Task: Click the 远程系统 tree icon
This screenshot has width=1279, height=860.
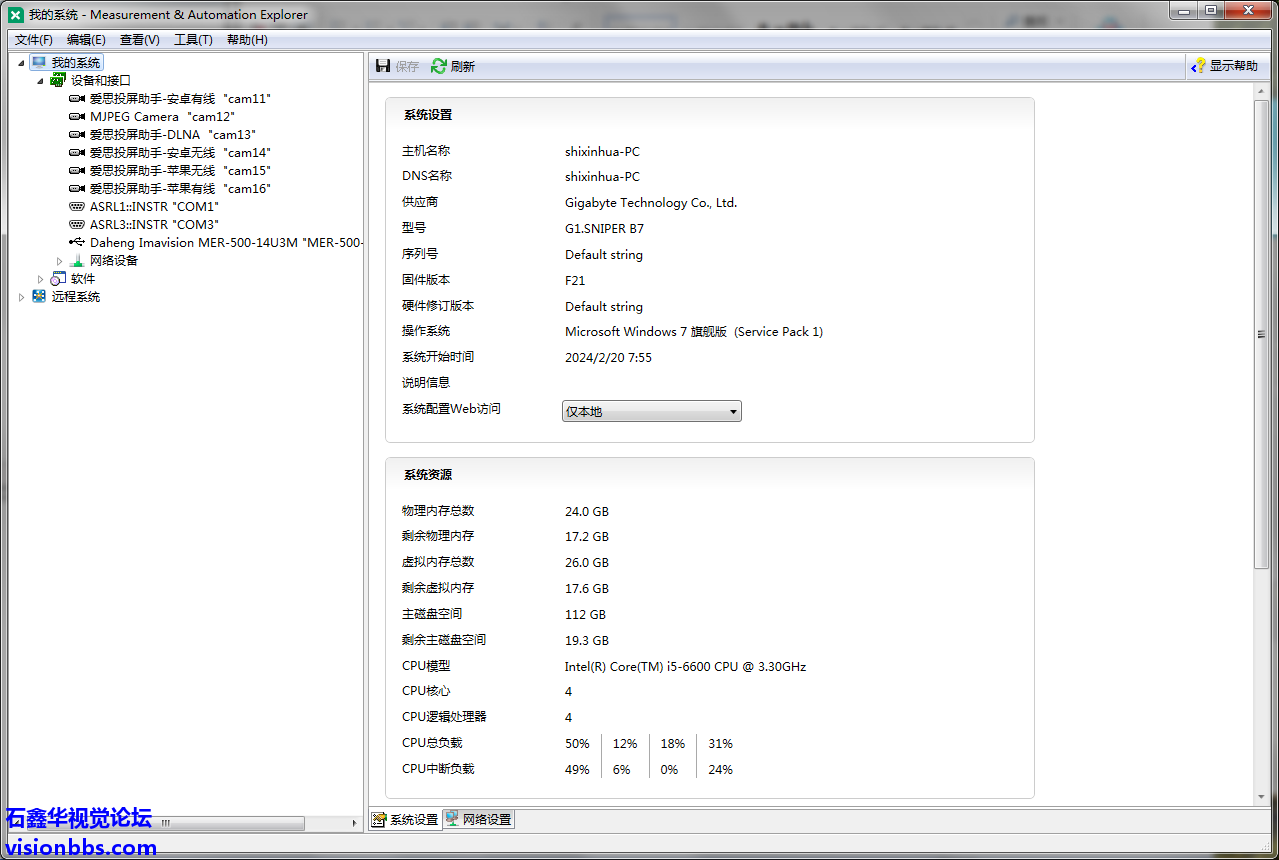Action: point(39,297)
